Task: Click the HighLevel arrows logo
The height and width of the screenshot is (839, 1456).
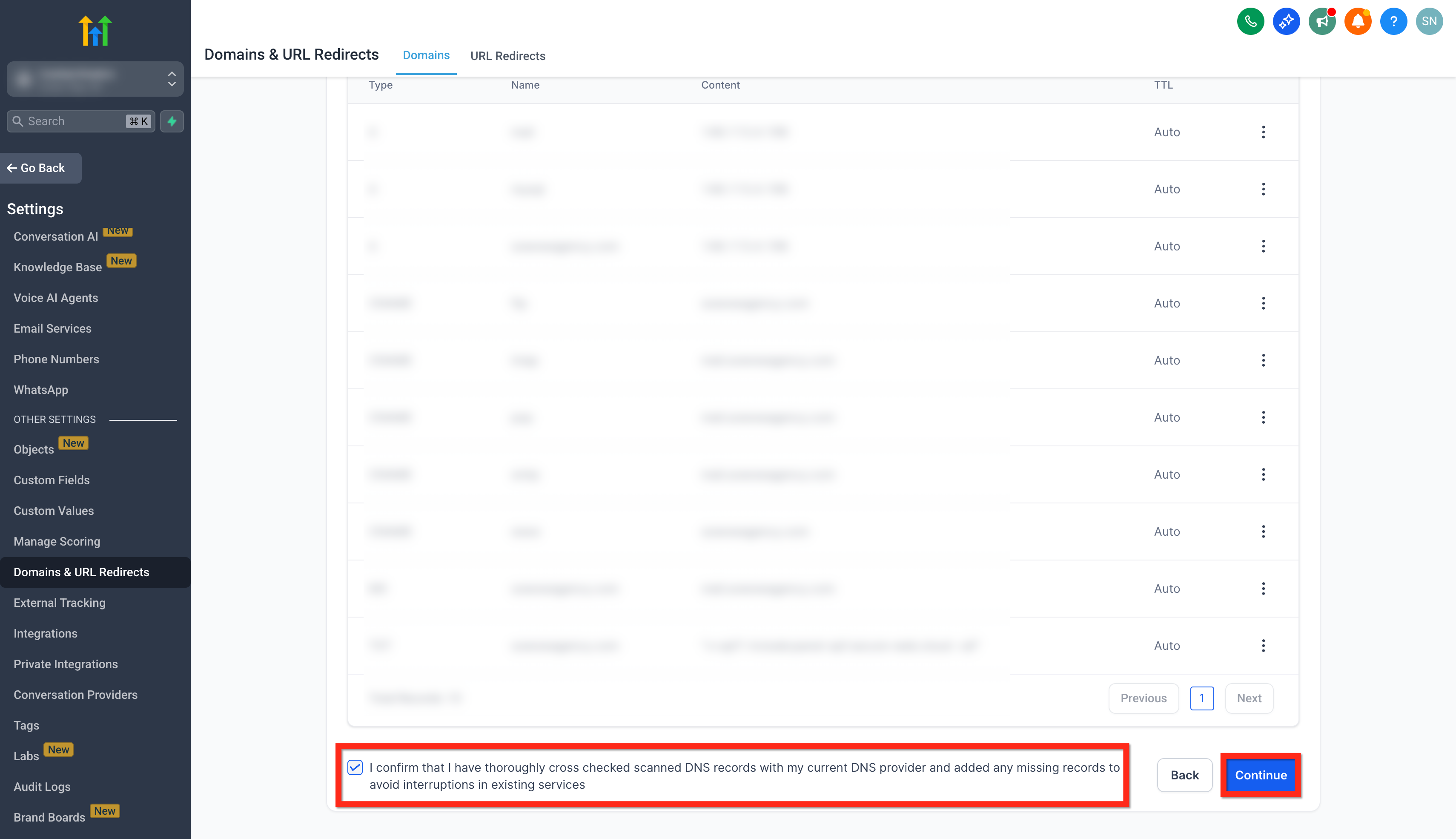Action: 95,31
